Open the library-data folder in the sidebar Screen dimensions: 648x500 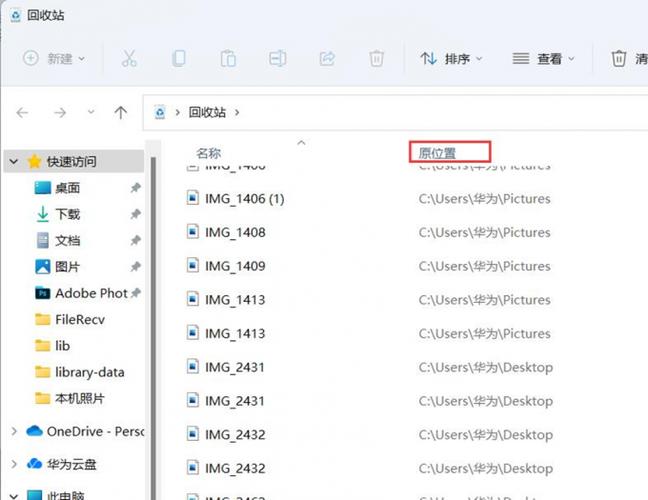pos(90,372)
